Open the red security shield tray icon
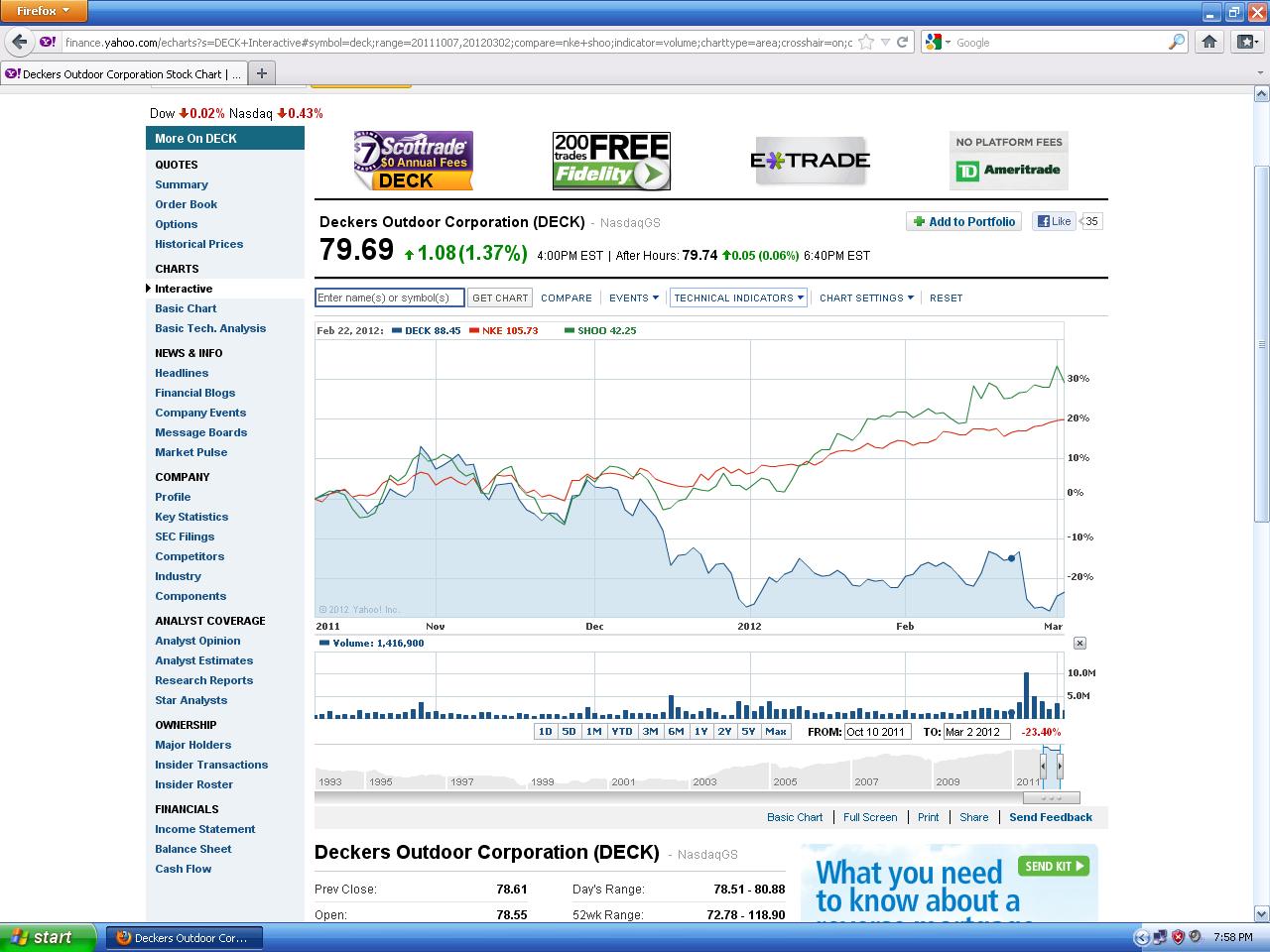 tap(1178, 937)
